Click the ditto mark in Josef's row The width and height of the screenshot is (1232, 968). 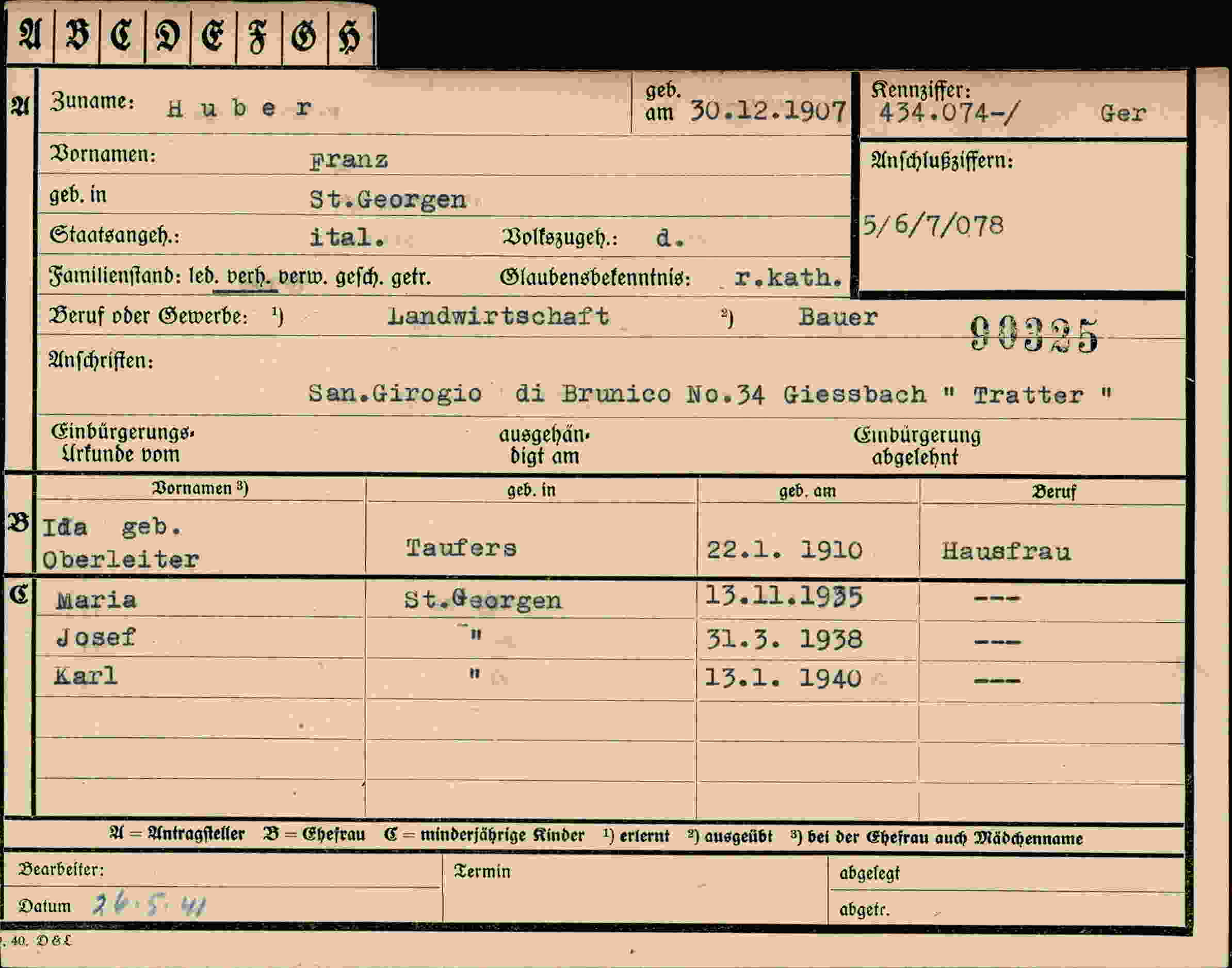(476, 634)
